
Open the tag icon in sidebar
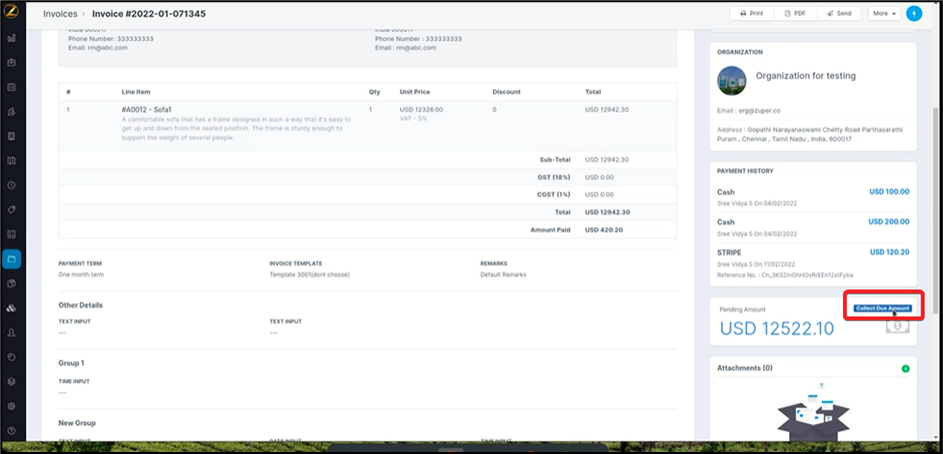click(11, 210)
